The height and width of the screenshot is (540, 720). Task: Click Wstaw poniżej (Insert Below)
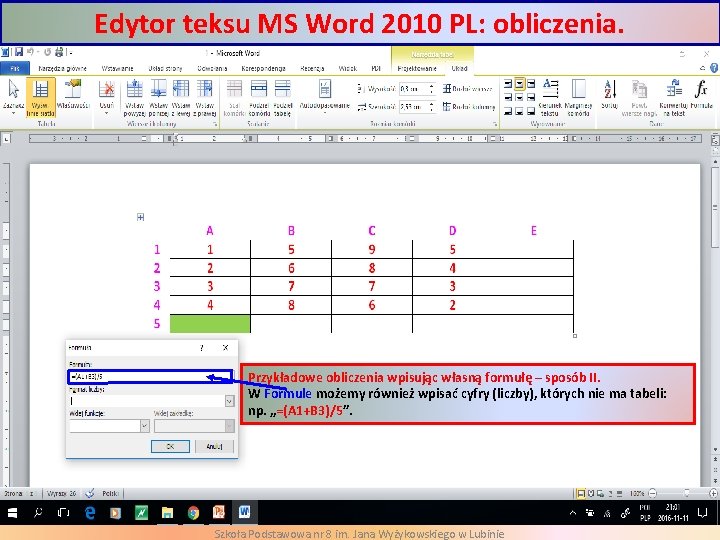tap(158, 97)
